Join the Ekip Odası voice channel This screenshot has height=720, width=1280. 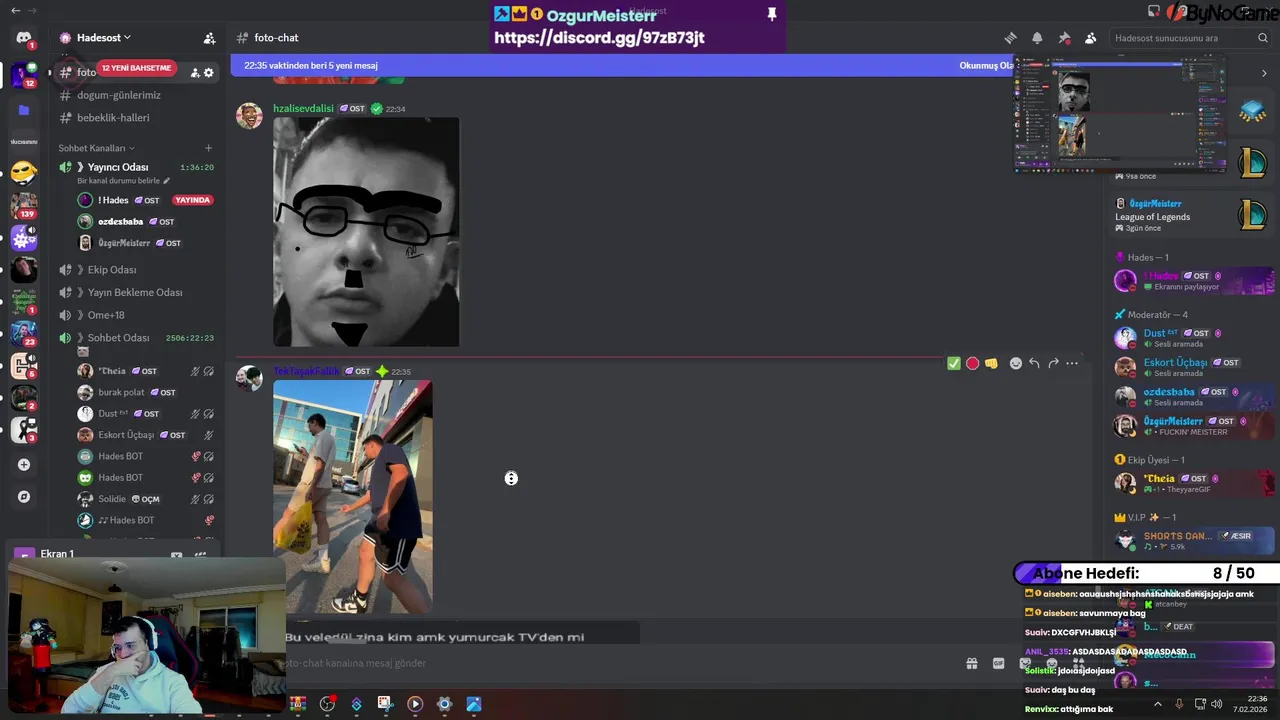tap(111, 270)
